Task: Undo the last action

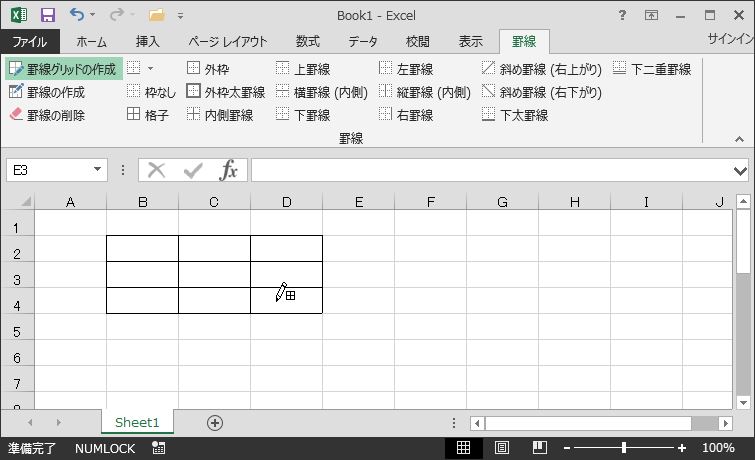Action: point(77,14)
